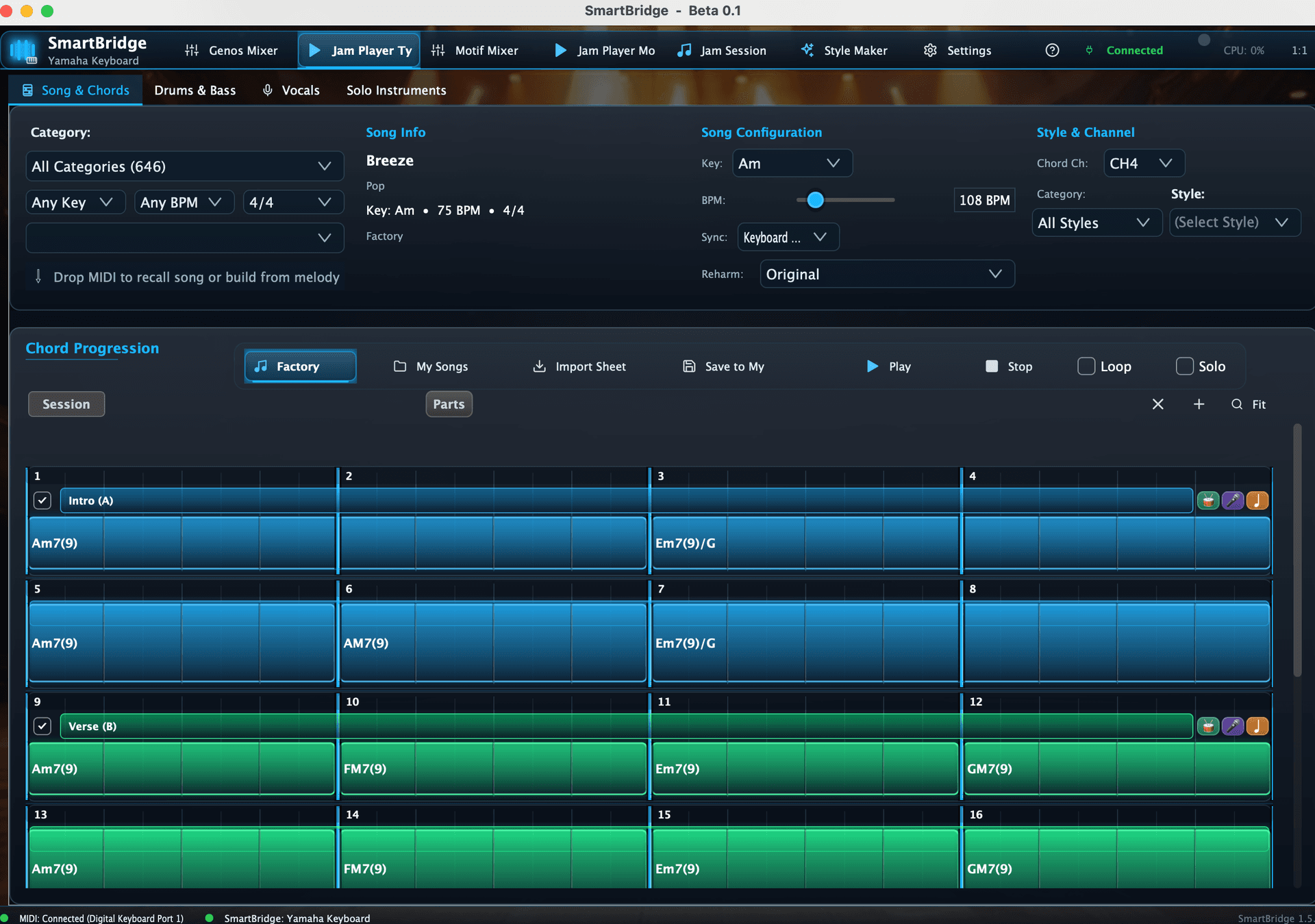The width and height of the screenshot is (1315, 924).
Task: Click the Jam Player Mo play icon
Action: [x=560, y=50]
